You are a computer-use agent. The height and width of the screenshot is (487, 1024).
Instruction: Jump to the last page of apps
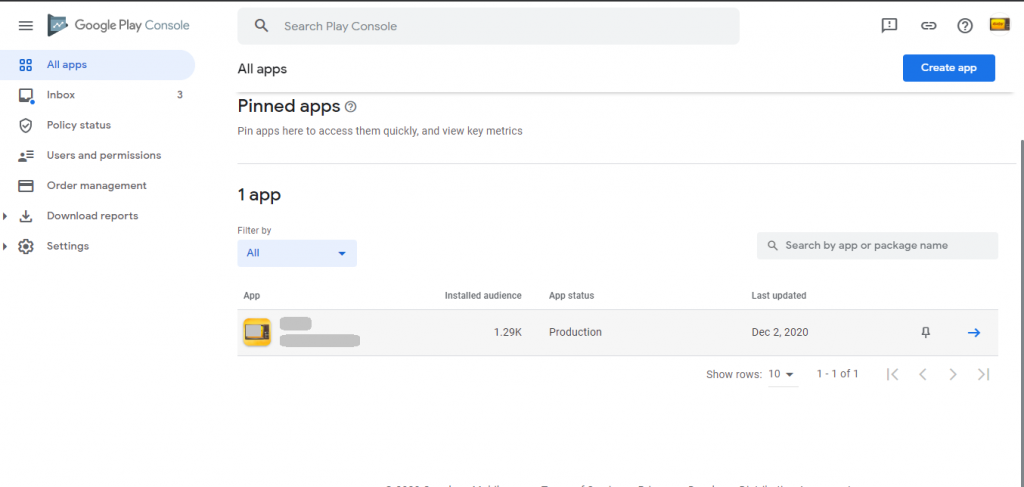983,374
